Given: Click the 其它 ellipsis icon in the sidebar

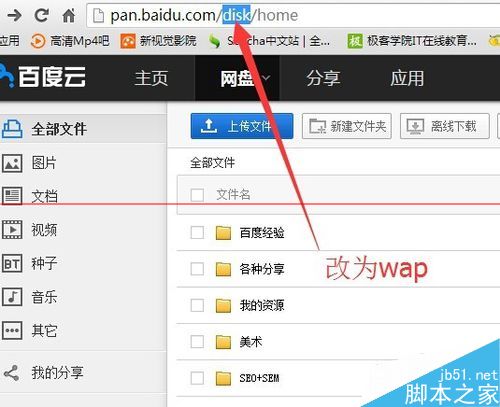Looking at the screenshot, I should click(12, 330).
